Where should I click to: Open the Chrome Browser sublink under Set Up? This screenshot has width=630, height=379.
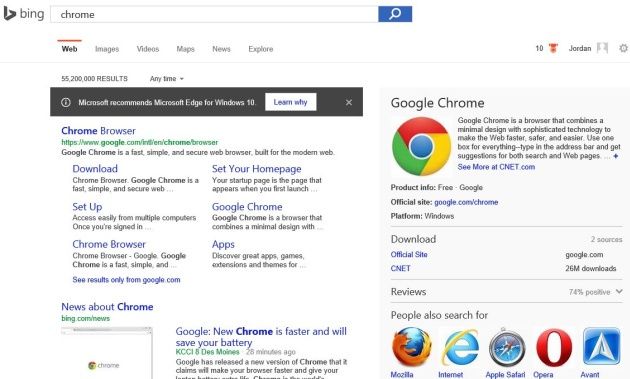(x=109, y=244)
